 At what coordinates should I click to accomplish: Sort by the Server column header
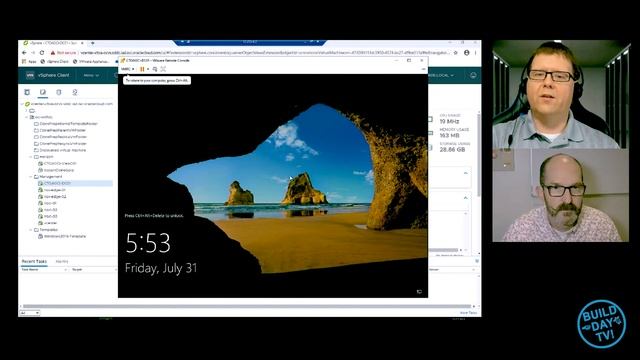[x=434, y=270]
